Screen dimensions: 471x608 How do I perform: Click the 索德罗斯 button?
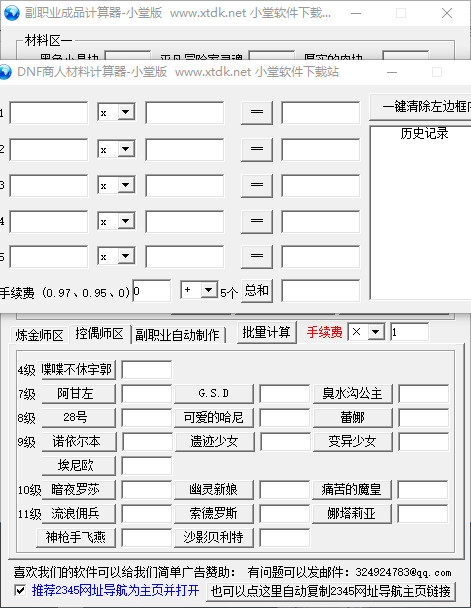click(214, 514)
